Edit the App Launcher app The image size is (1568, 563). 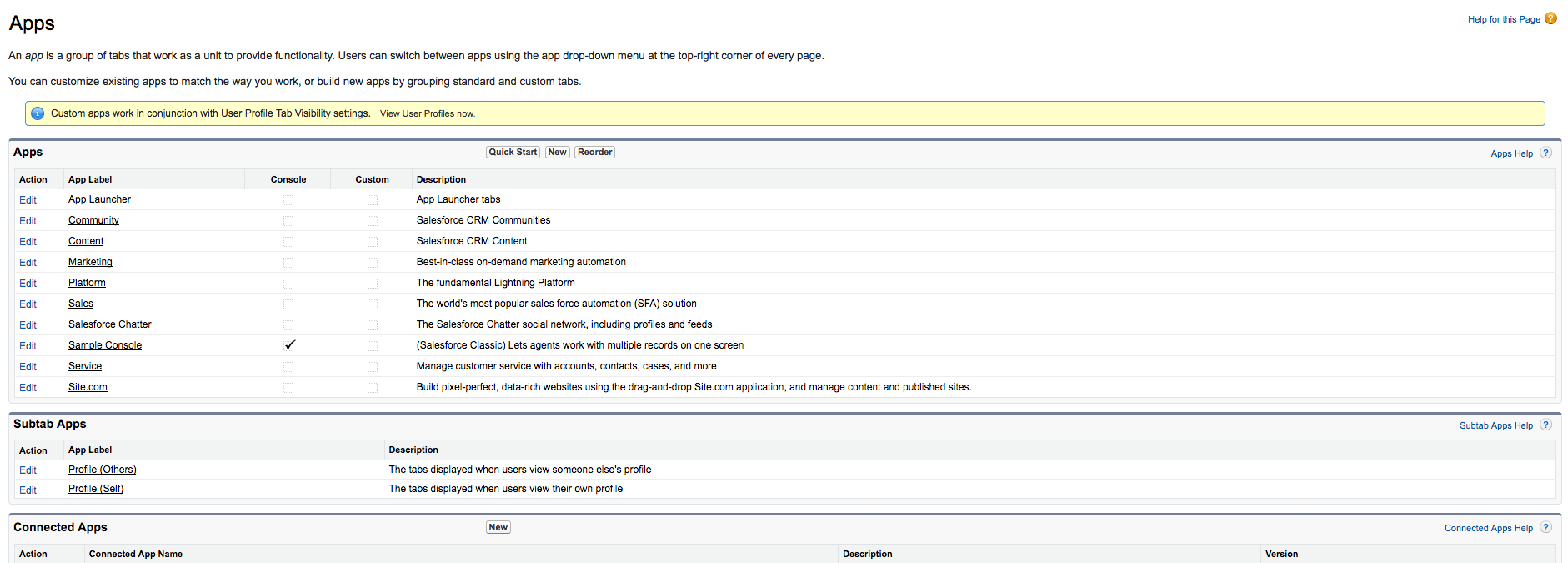pyautogui.click(x=28, y=200)
